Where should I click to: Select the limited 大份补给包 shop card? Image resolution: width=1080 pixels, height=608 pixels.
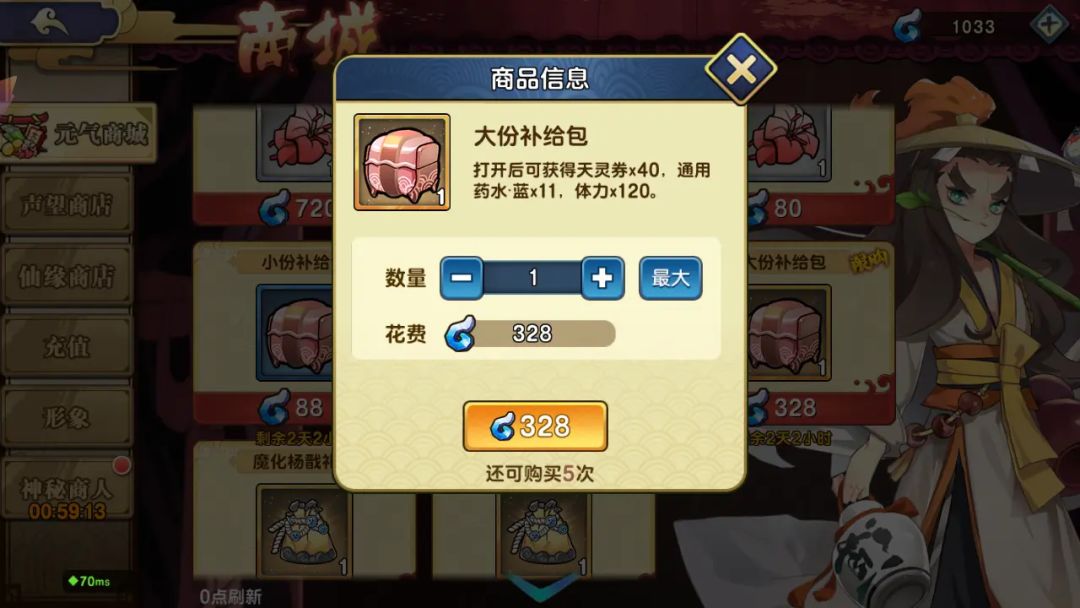[820, 333]
